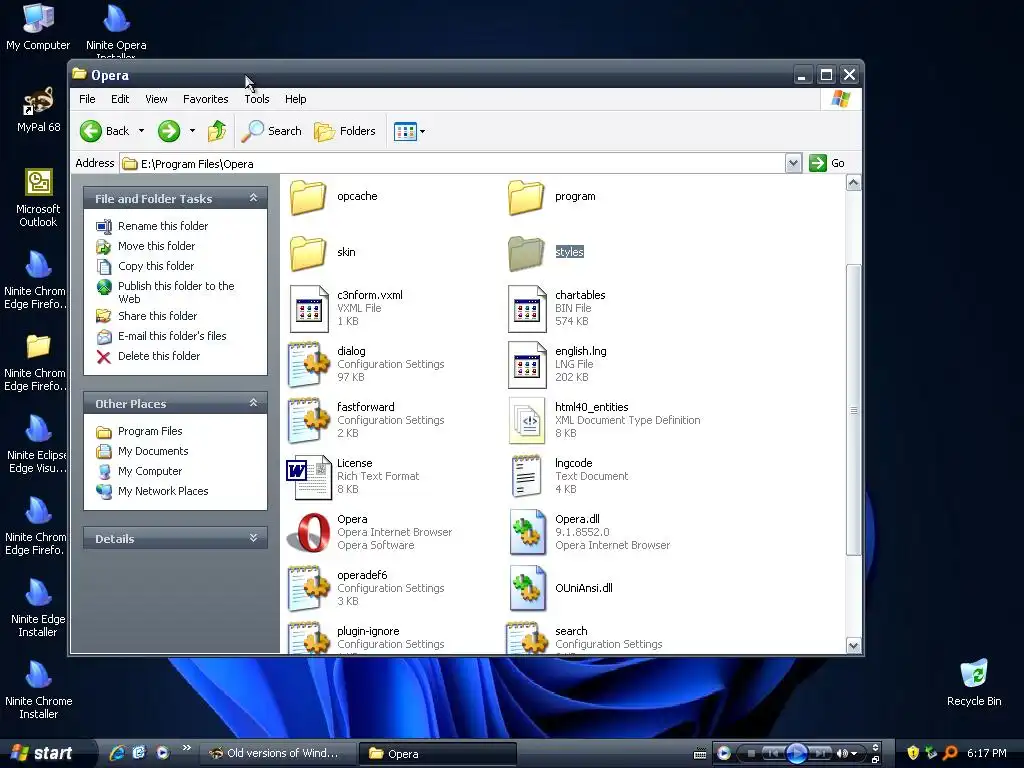Image resolution: width=1024 pixels, height=768 pixels.
Task: Open the Edit menu
Action: pos(120,99)
